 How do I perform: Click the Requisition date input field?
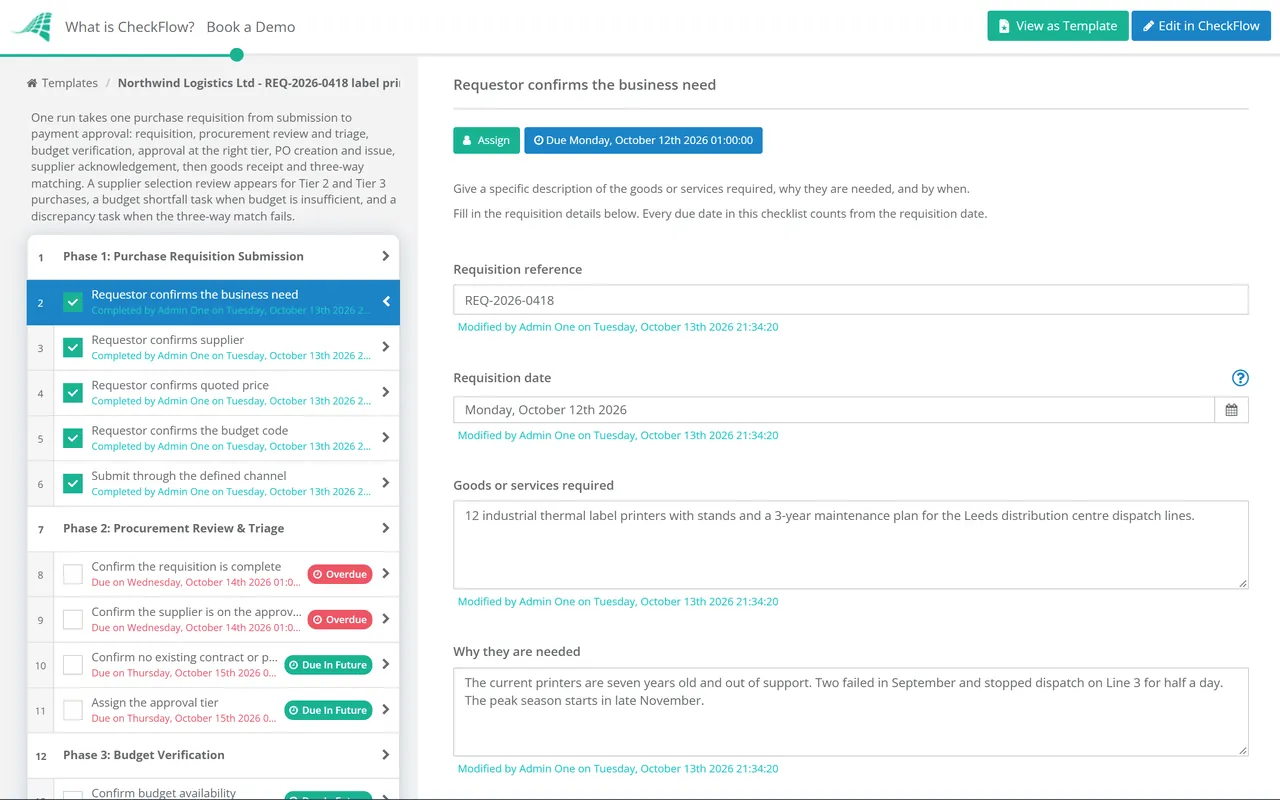pos(834,410)
